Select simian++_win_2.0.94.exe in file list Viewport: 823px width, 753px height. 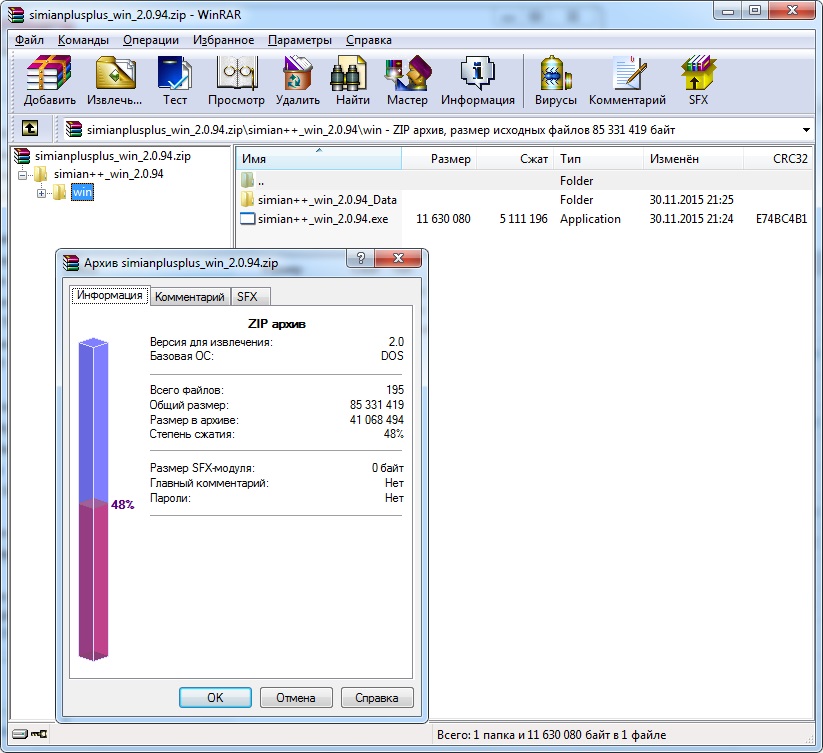coord(322,219)
